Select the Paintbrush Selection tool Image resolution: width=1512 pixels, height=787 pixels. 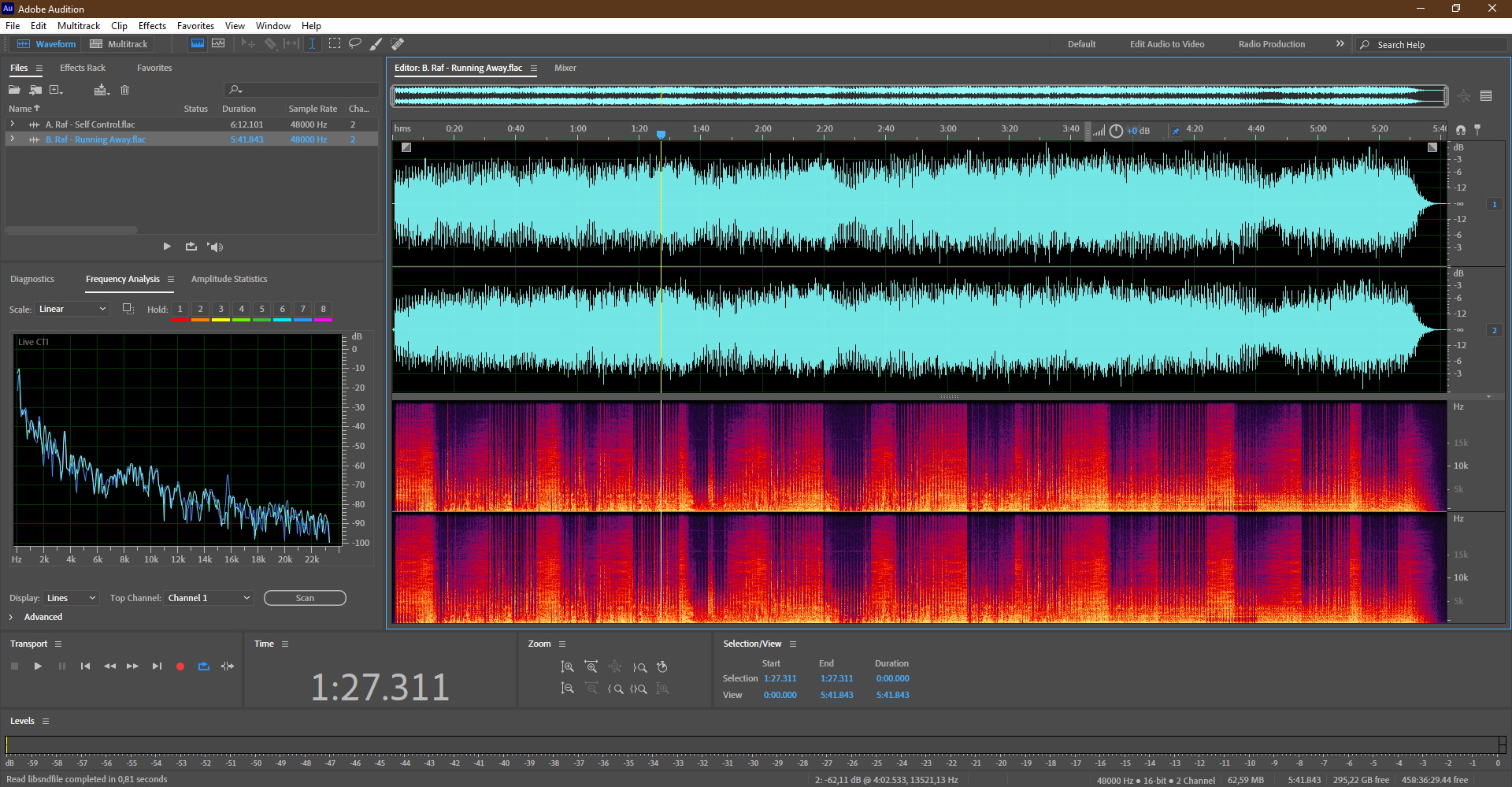pyautogui.click(x=376, y=44)
